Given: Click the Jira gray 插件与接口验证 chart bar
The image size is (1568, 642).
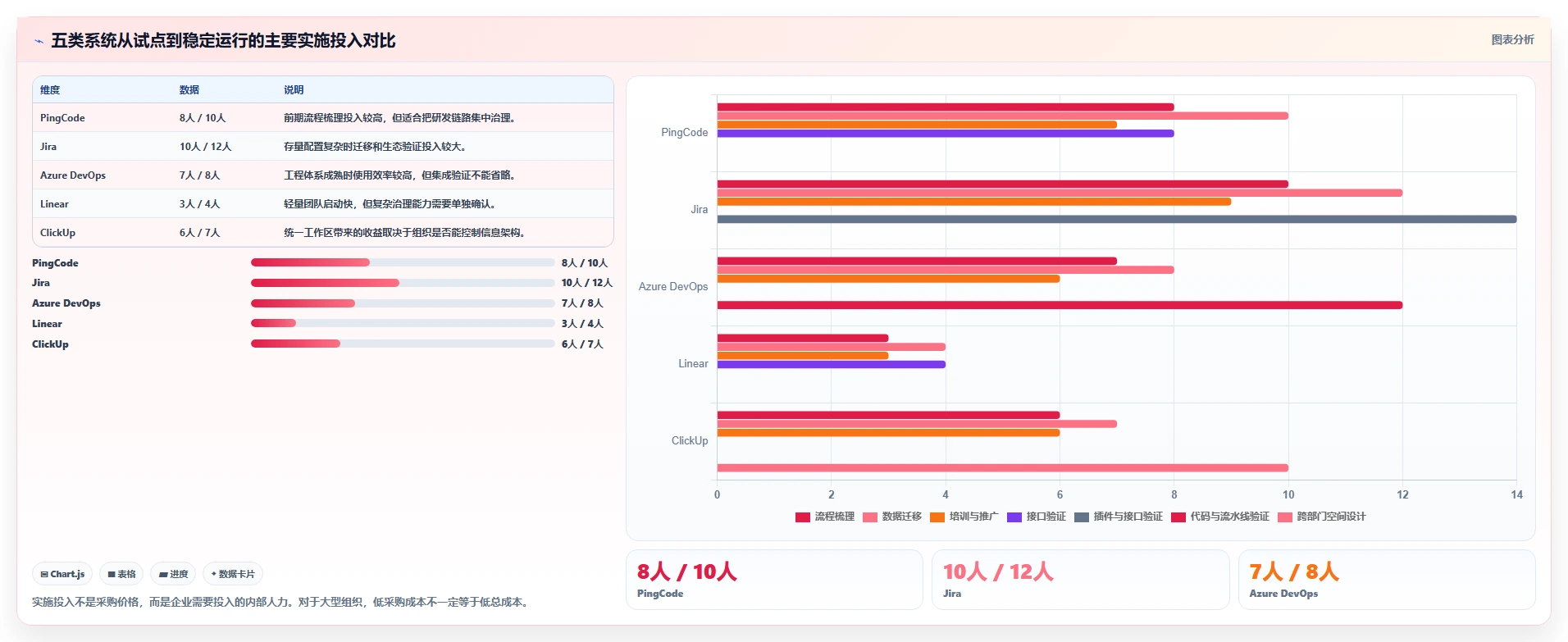Looking at the screenshot, I should (x=1117, y=219).
